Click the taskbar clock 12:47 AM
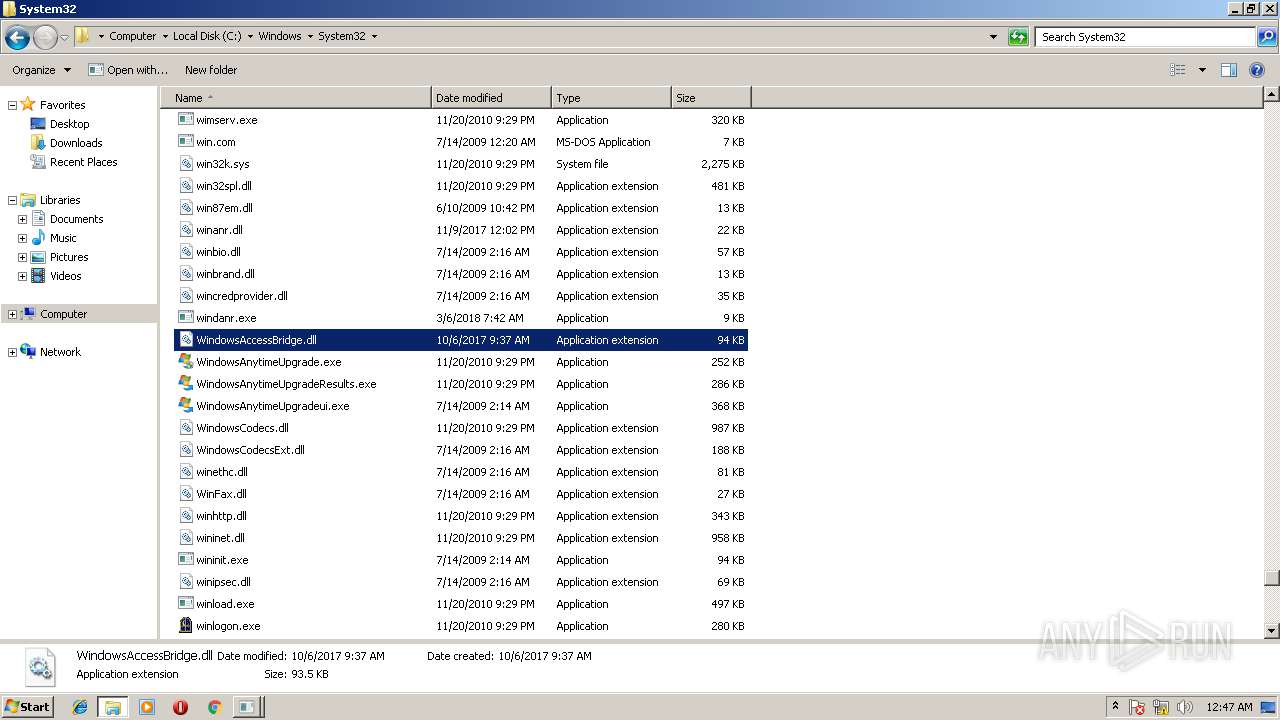 click(x=1229, y=707)
